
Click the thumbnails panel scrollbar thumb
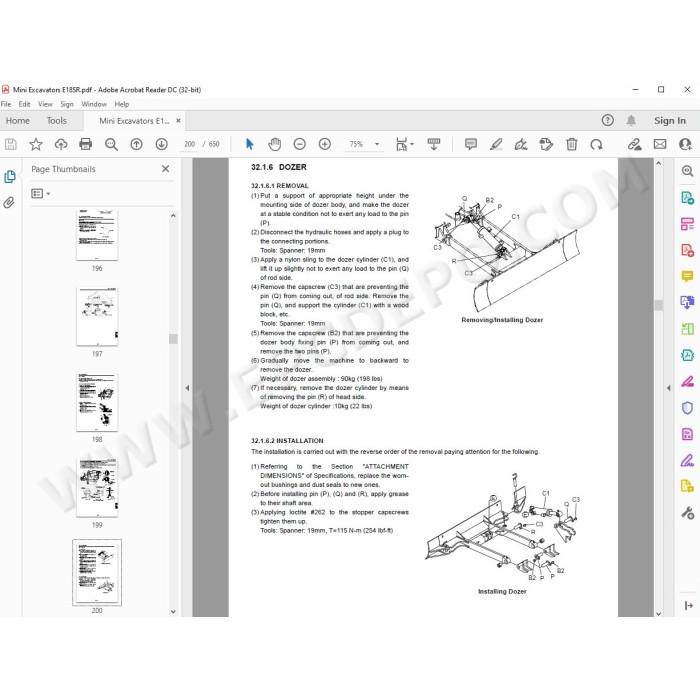point(173,339)
